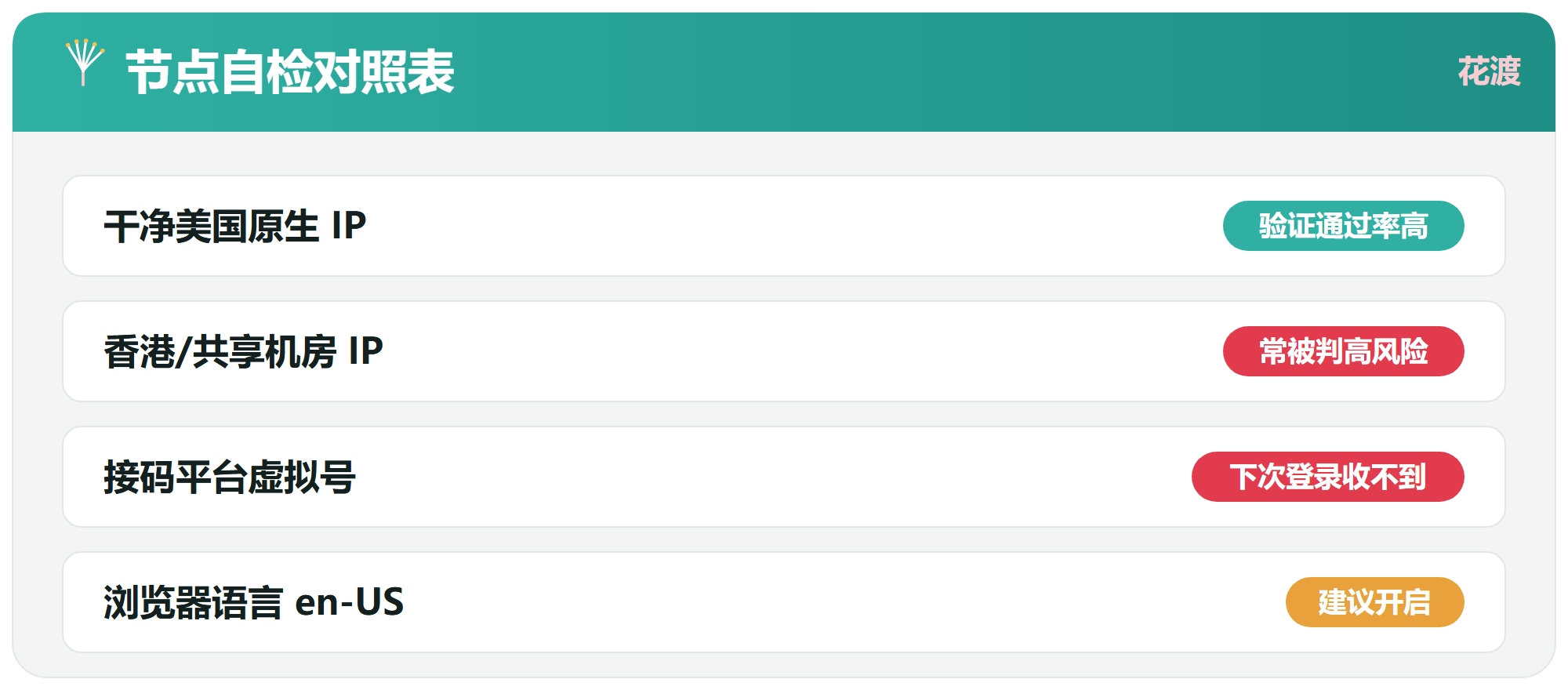Click the 节点自检对照表 header title

coord(290,72)
